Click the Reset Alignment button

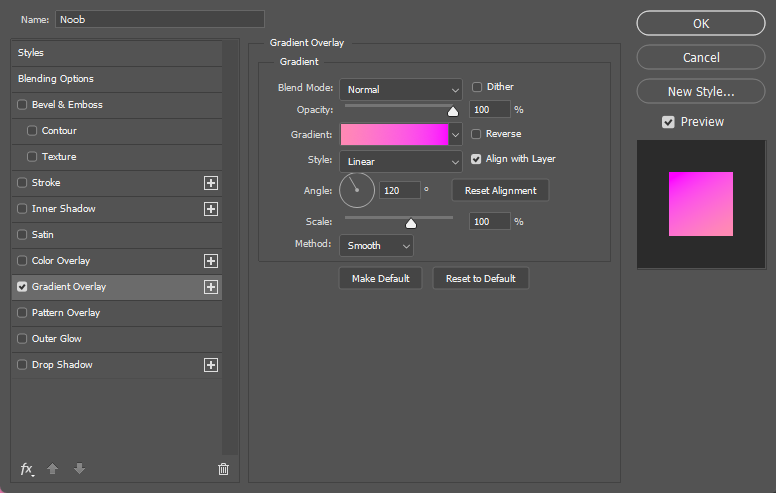(500, 190)
